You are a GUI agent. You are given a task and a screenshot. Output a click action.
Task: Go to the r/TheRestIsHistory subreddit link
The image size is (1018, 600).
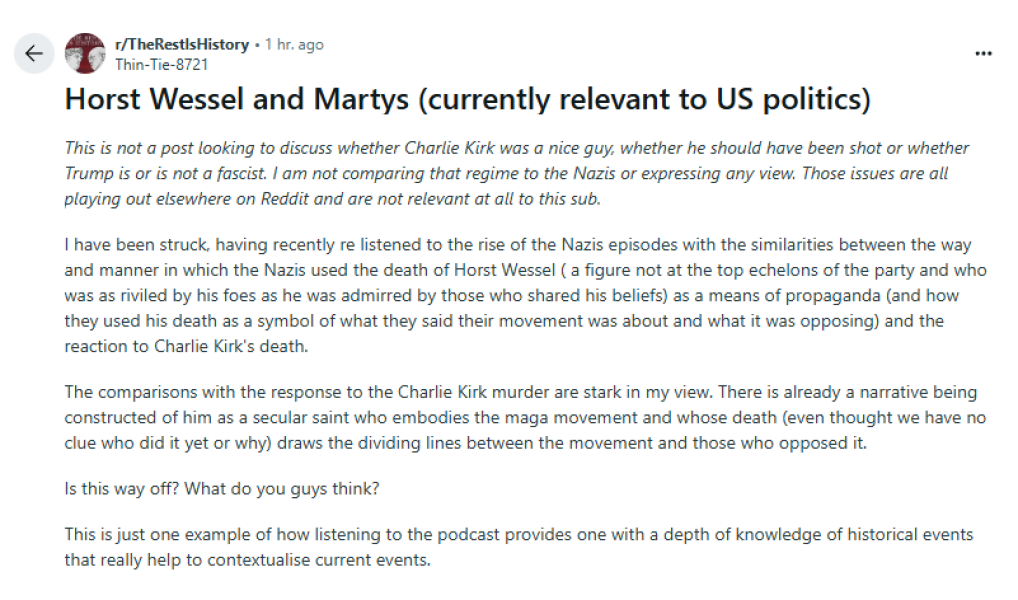[184, 44]
